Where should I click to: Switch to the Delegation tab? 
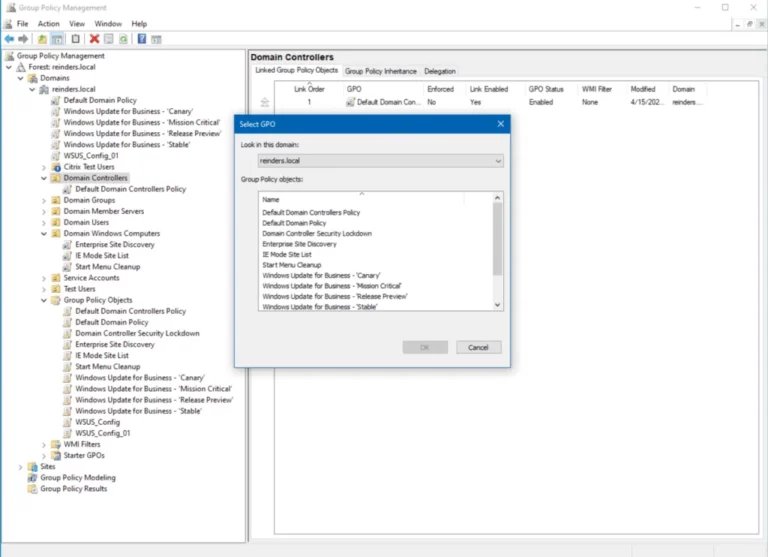pos(440,71)
